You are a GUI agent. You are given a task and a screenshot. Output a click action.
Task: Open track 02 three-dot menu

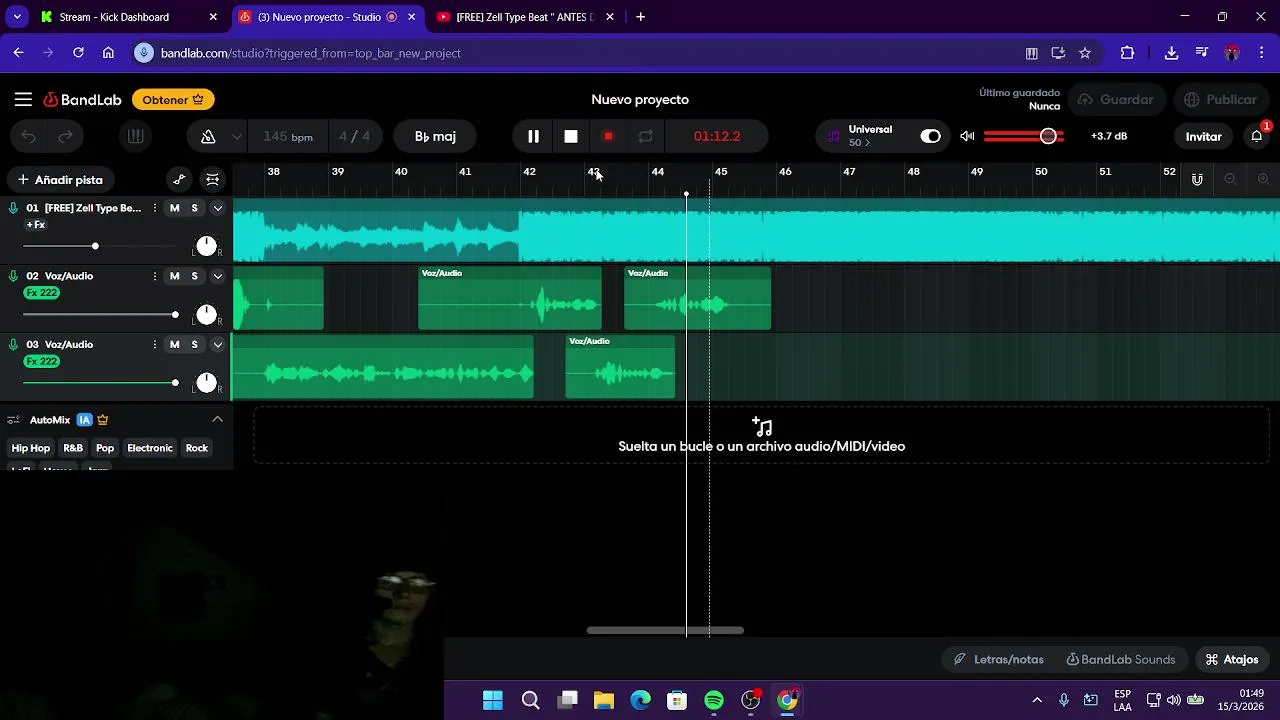[x=154, y=276]
